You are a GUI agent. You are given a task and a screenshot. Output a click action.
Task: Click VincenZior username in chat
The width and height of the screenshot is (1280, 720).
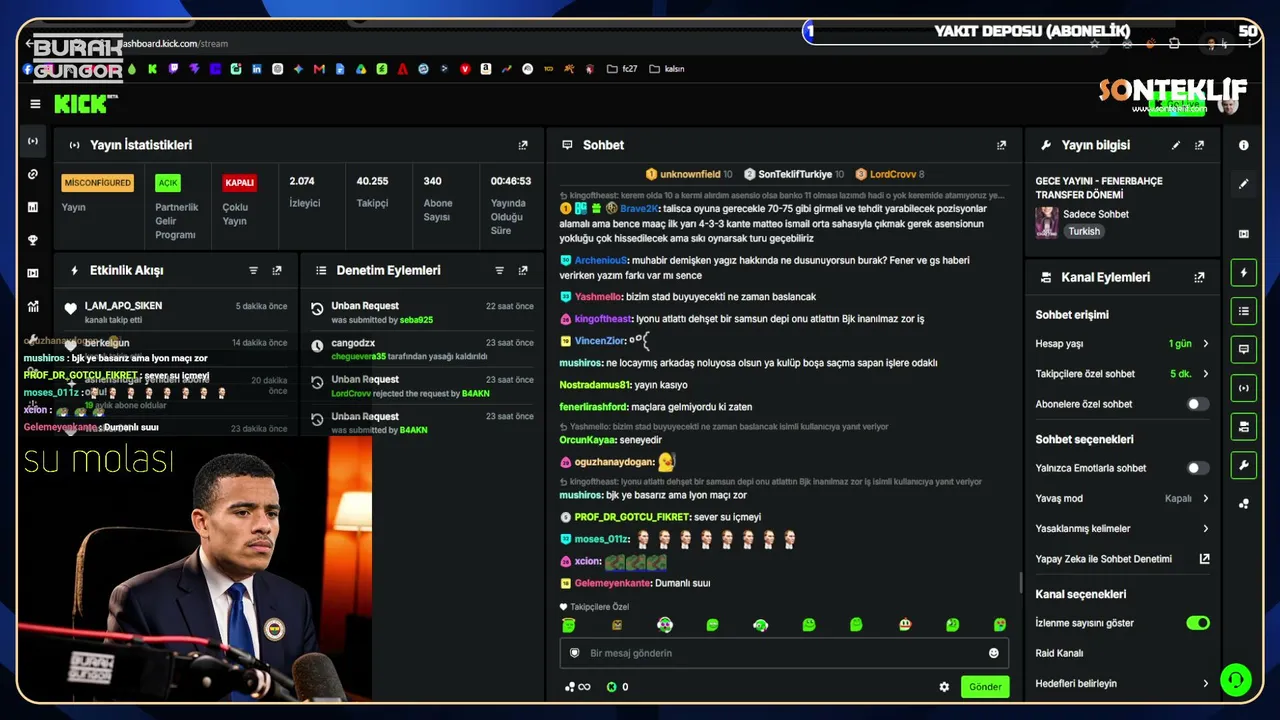click(x=600, y=341)
